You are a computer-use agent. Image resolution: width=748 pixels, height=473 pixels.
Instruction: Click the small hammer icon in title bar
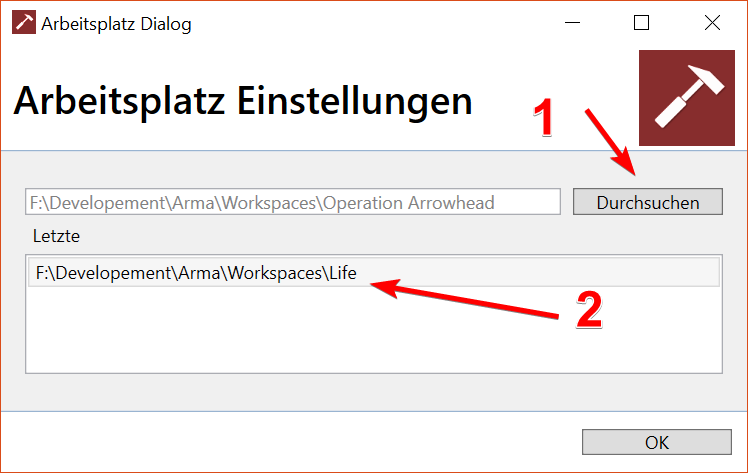(x=24, y=23)
